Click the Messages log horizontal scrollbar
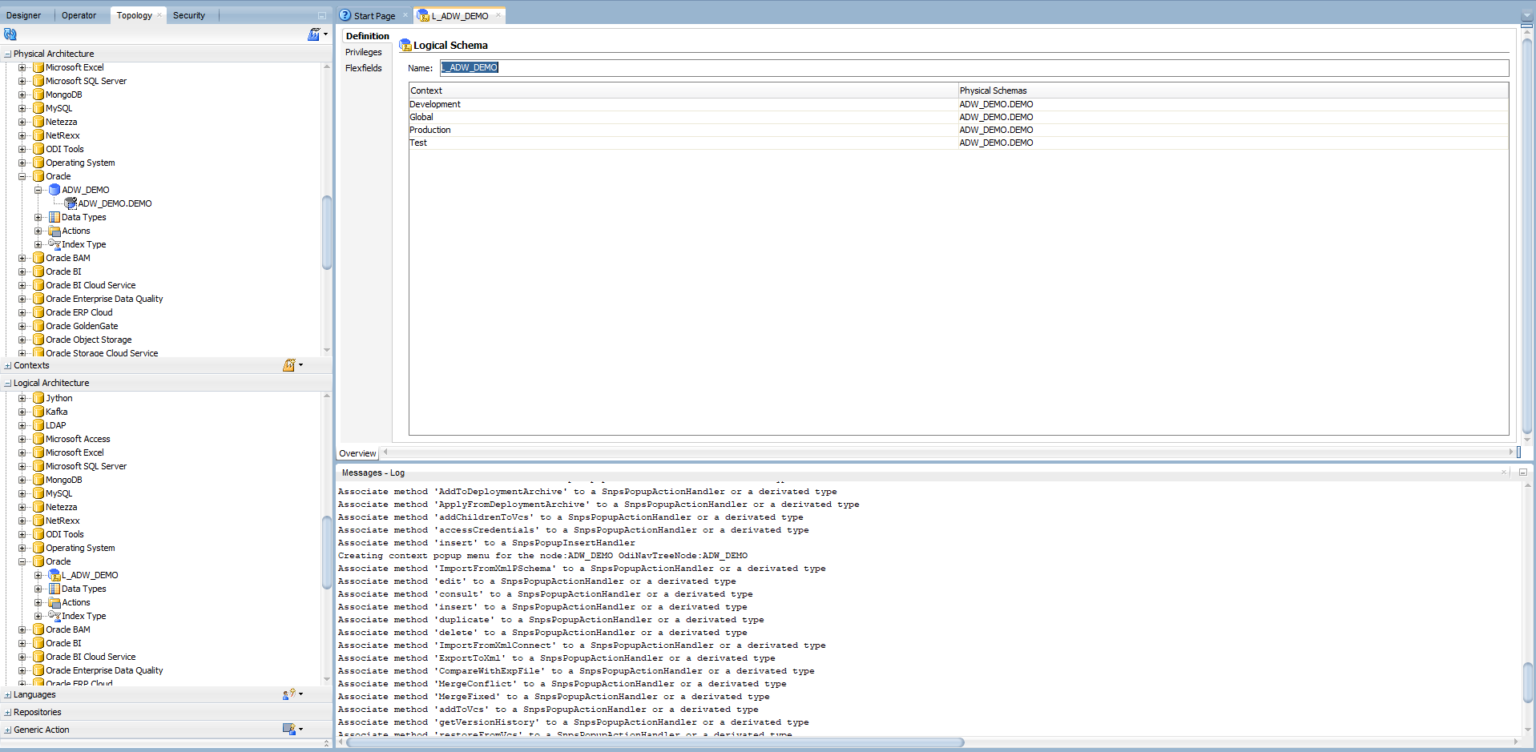 coord(655,742)
